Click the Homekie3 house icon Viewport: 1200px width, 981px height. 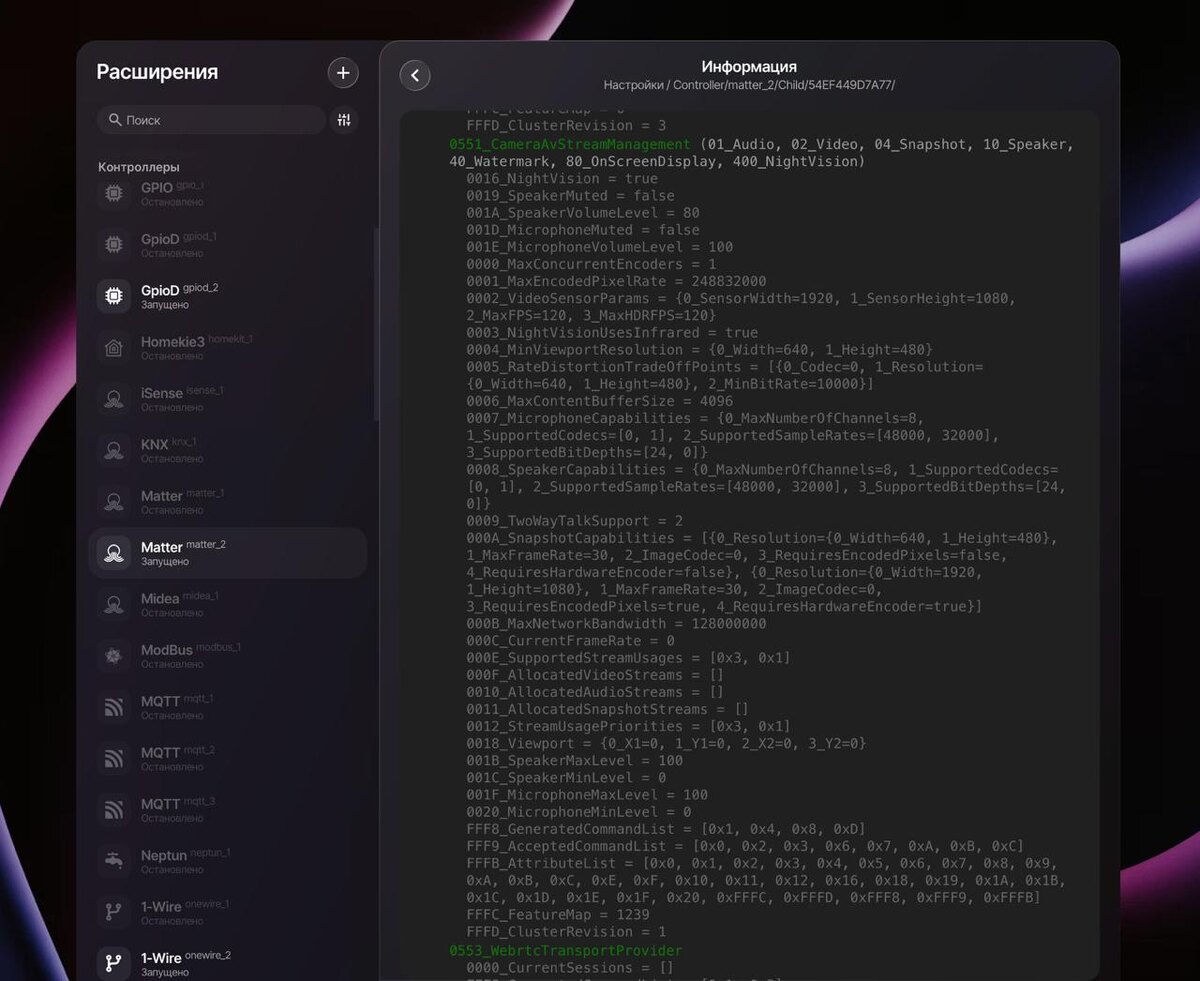(114, 347)
